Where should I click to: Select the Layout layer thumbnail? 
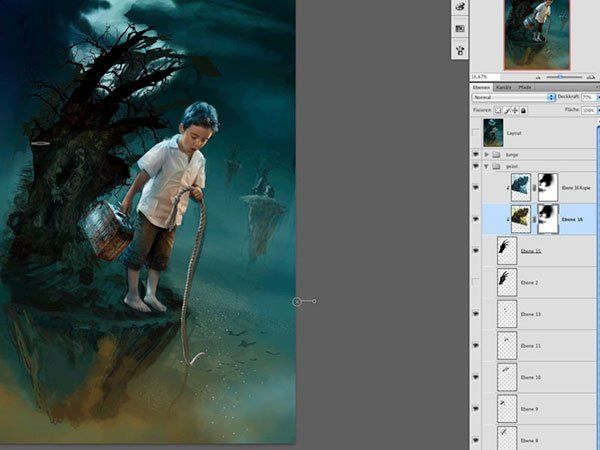[493, 133]
